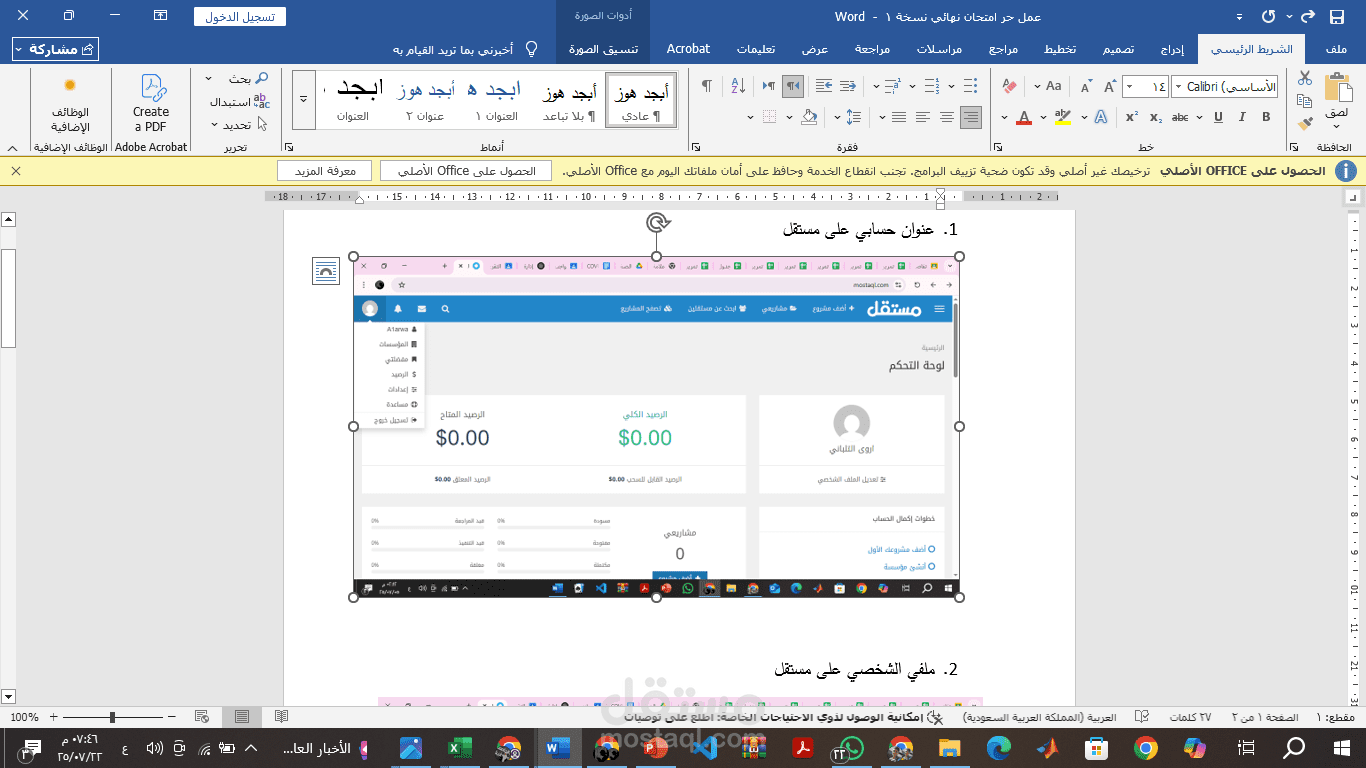Expand the styles gallery
Viewport: 1366px width, 768px height.
(x=302, y=99)
